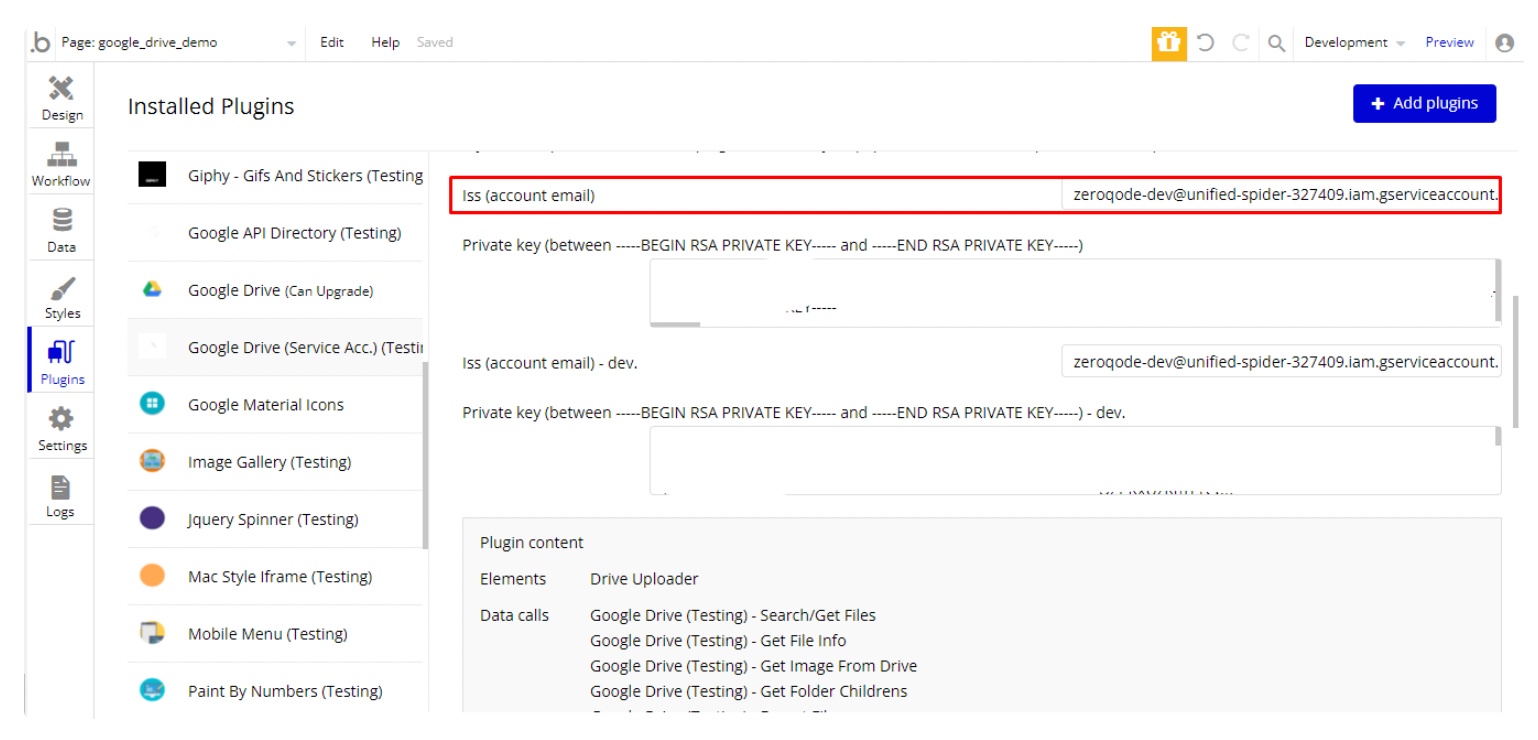Select Mobile Menu (Testing) plugin
Image resolution: width=1538 pixels, height=740 pixels.
(x=275, y=633)
